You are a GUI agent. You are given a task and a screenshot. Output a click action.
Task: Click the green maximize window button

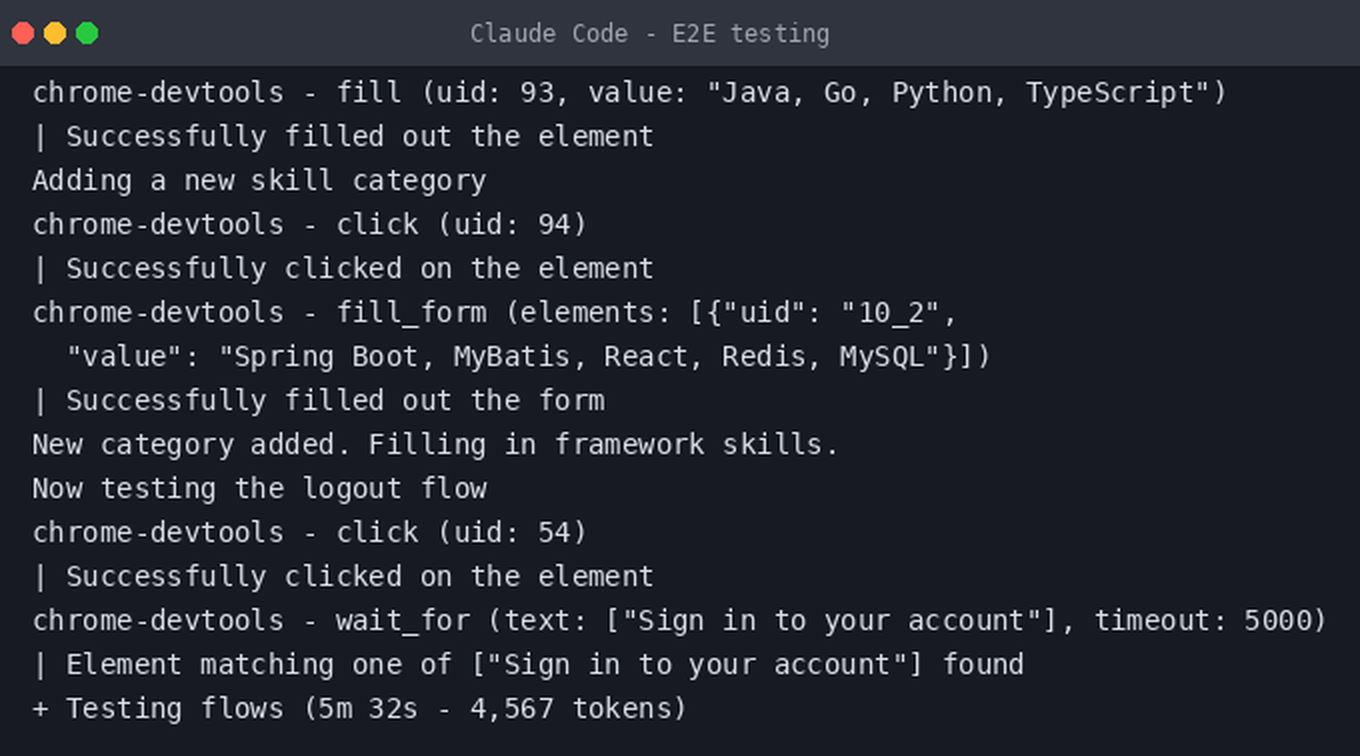[x=87, y=33]
